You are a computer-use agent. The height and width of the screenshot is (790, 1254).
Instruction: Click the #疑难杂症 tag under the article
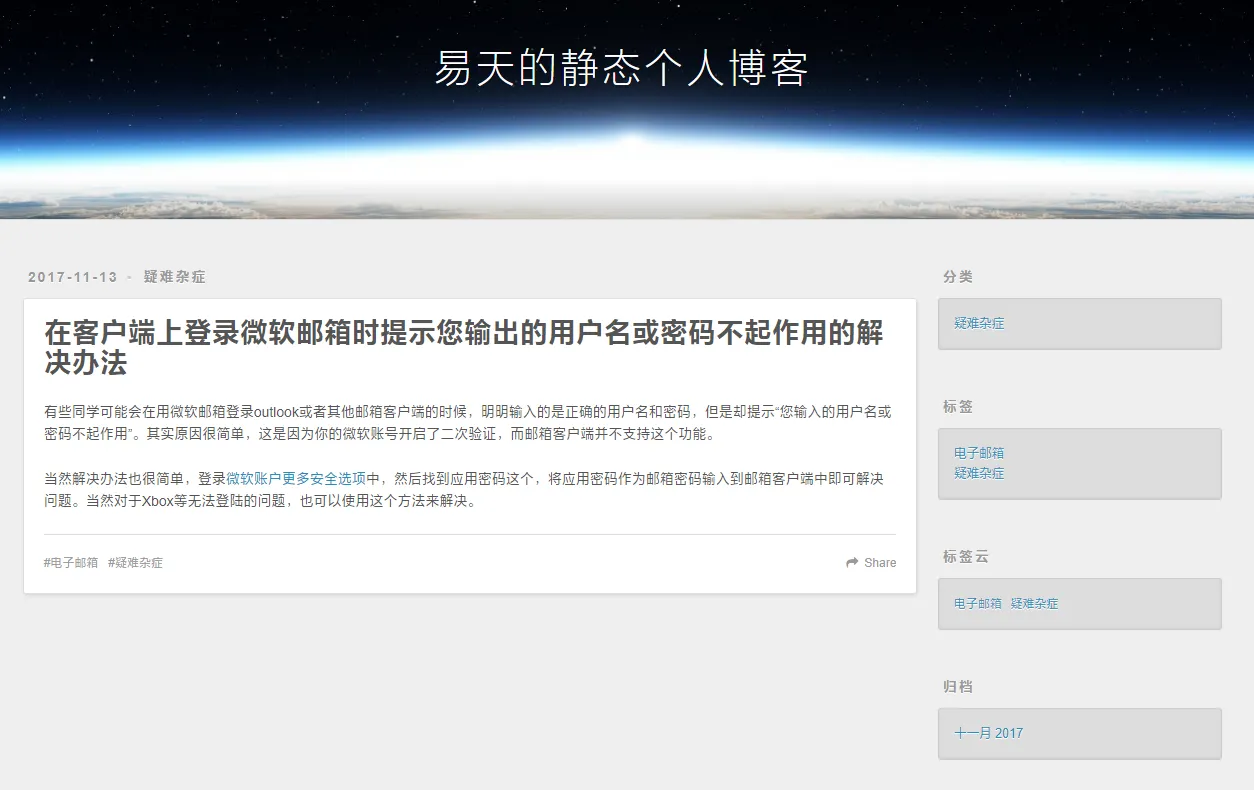(x=135, y=563)
